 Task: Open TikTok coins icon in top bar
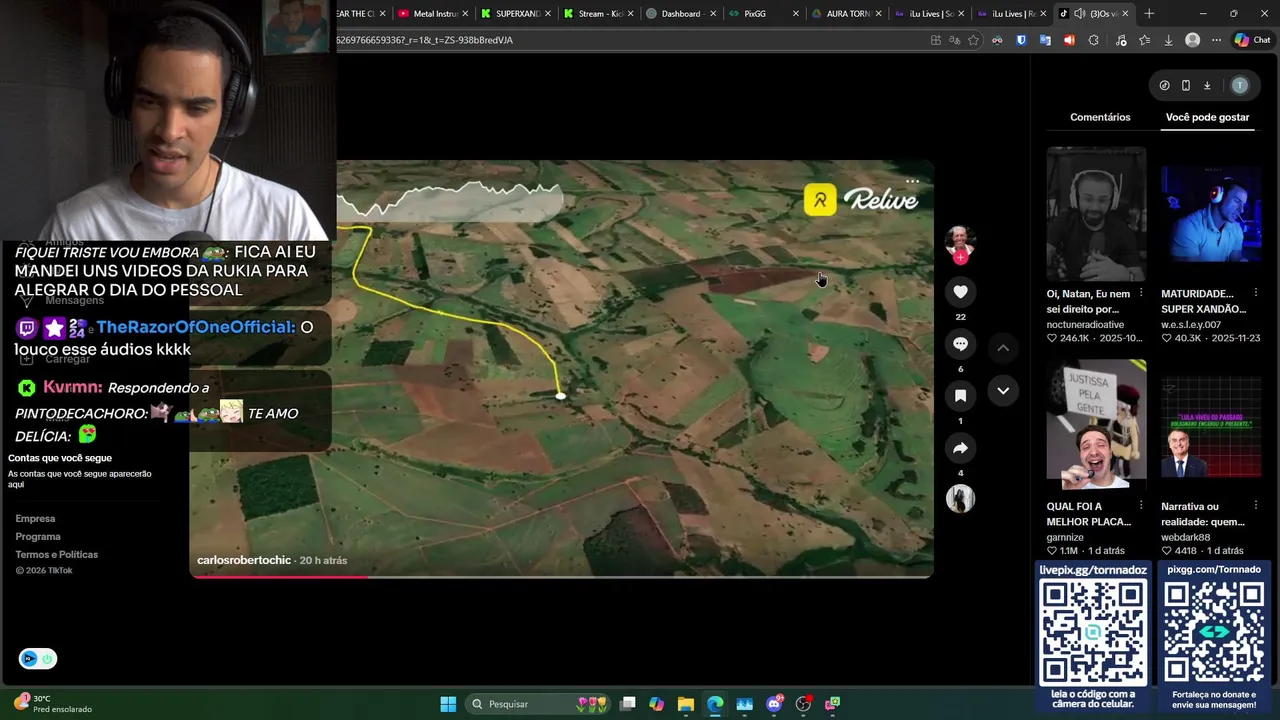[1164, 86]
